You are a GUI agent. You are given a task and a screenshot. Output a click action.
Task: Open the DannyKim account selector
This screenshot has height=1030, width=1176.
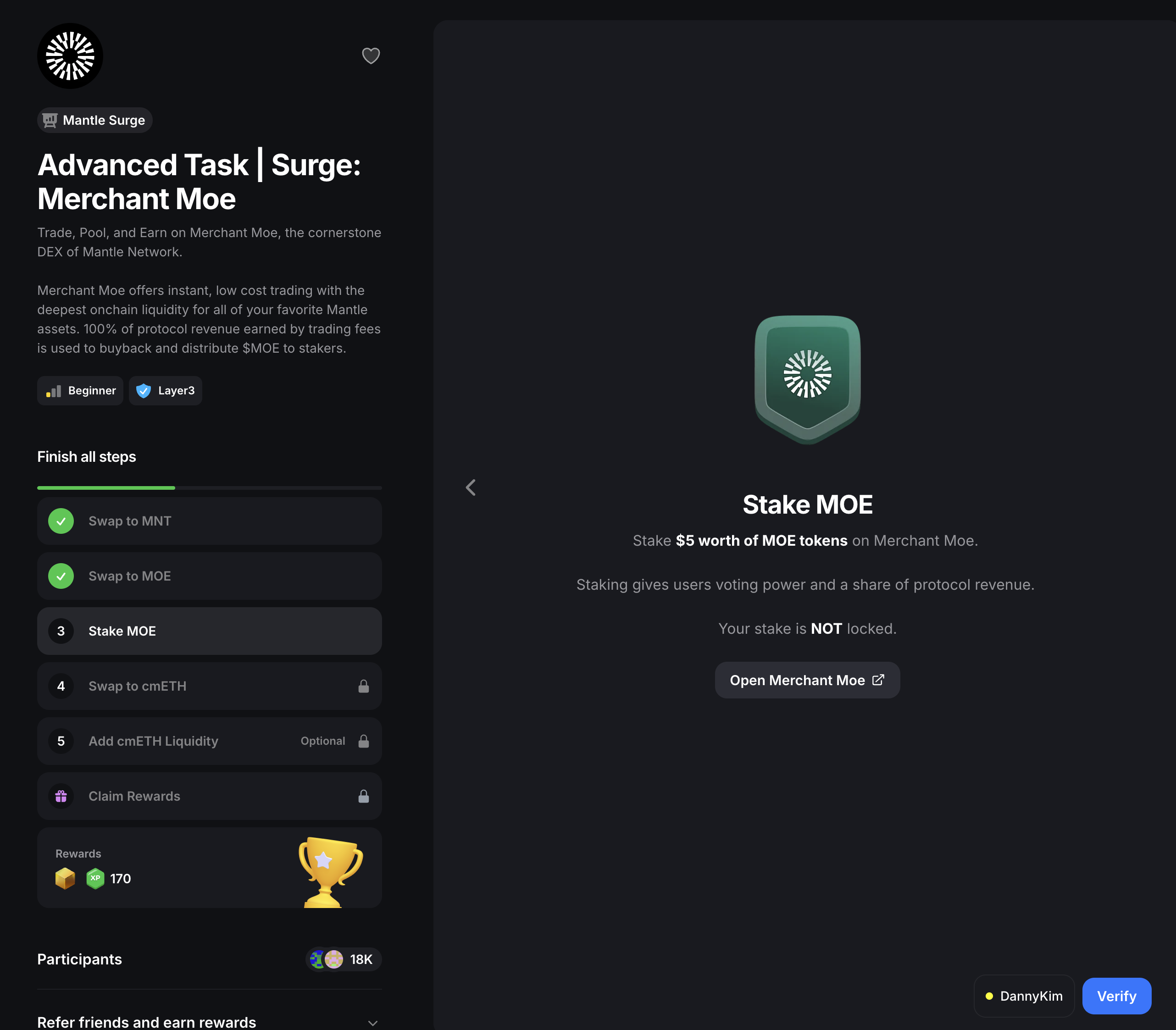point(1024,996)
